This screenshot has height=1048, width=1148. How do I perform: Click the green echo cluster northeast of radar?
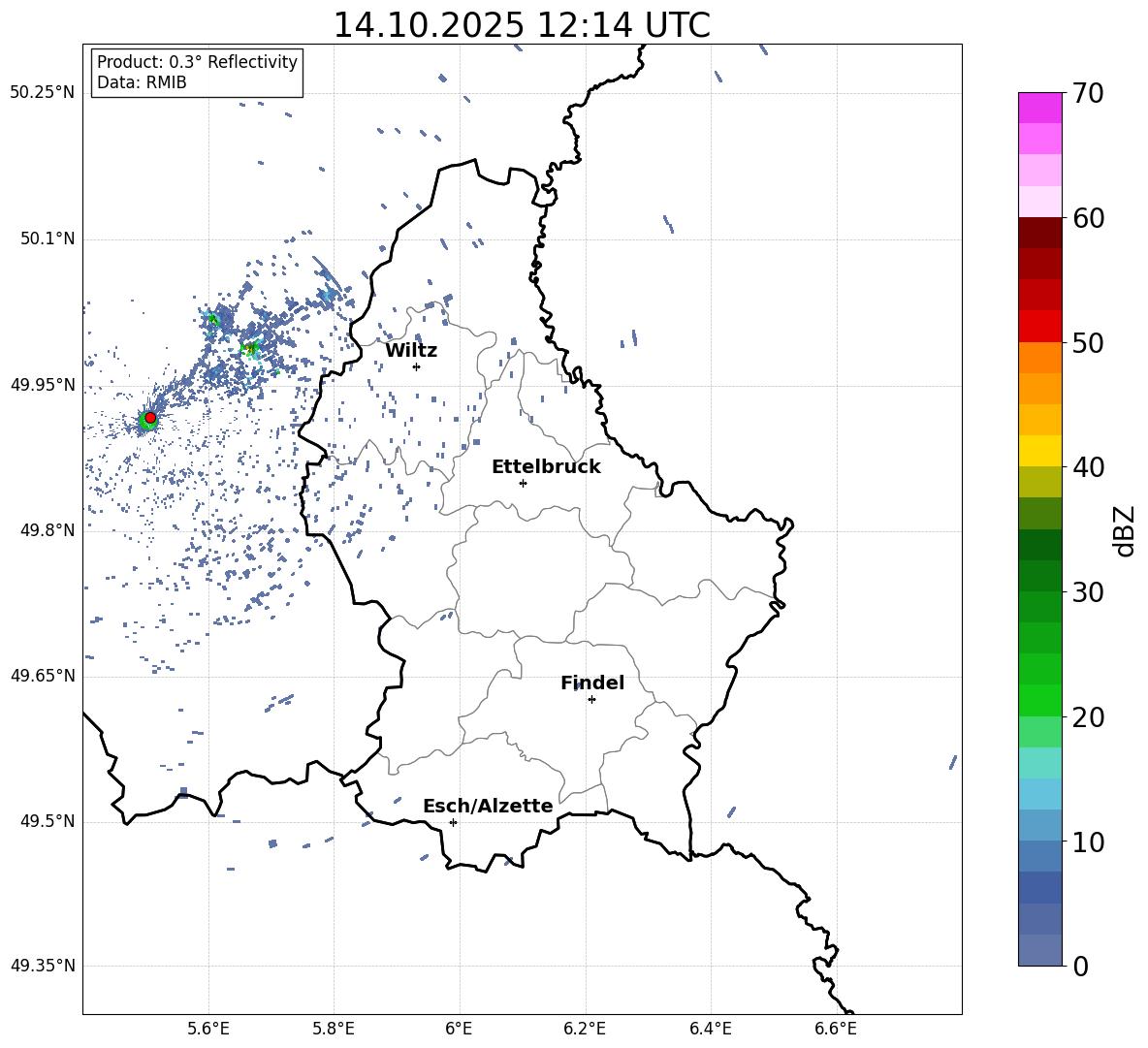pyautogui.click(x=251, y=348)
